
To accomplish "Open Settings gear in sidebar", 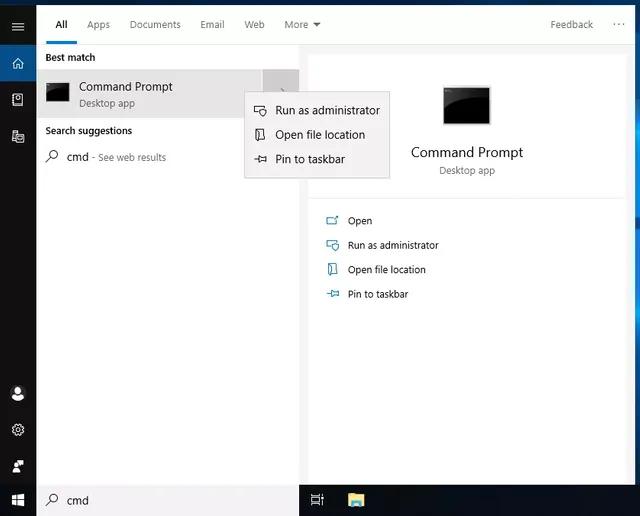I will (x=18, y=429).
